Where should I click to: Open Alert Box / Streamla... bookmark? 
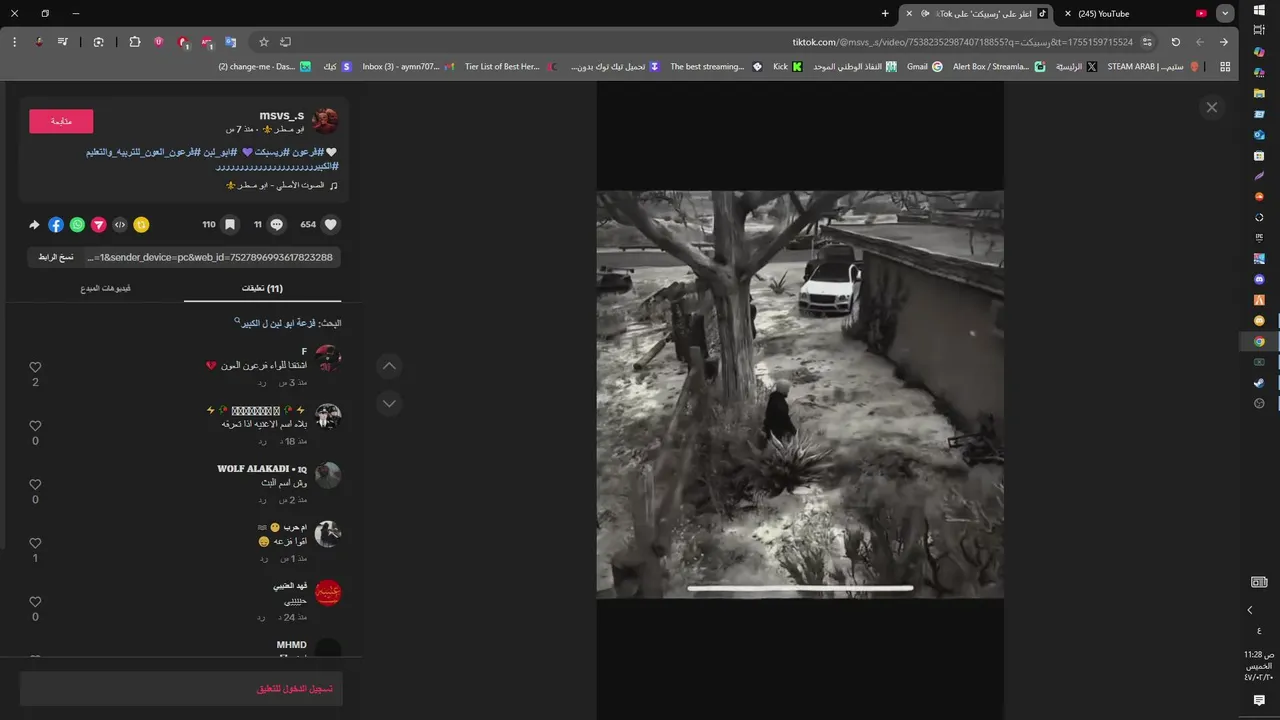(x=999, y=67)
